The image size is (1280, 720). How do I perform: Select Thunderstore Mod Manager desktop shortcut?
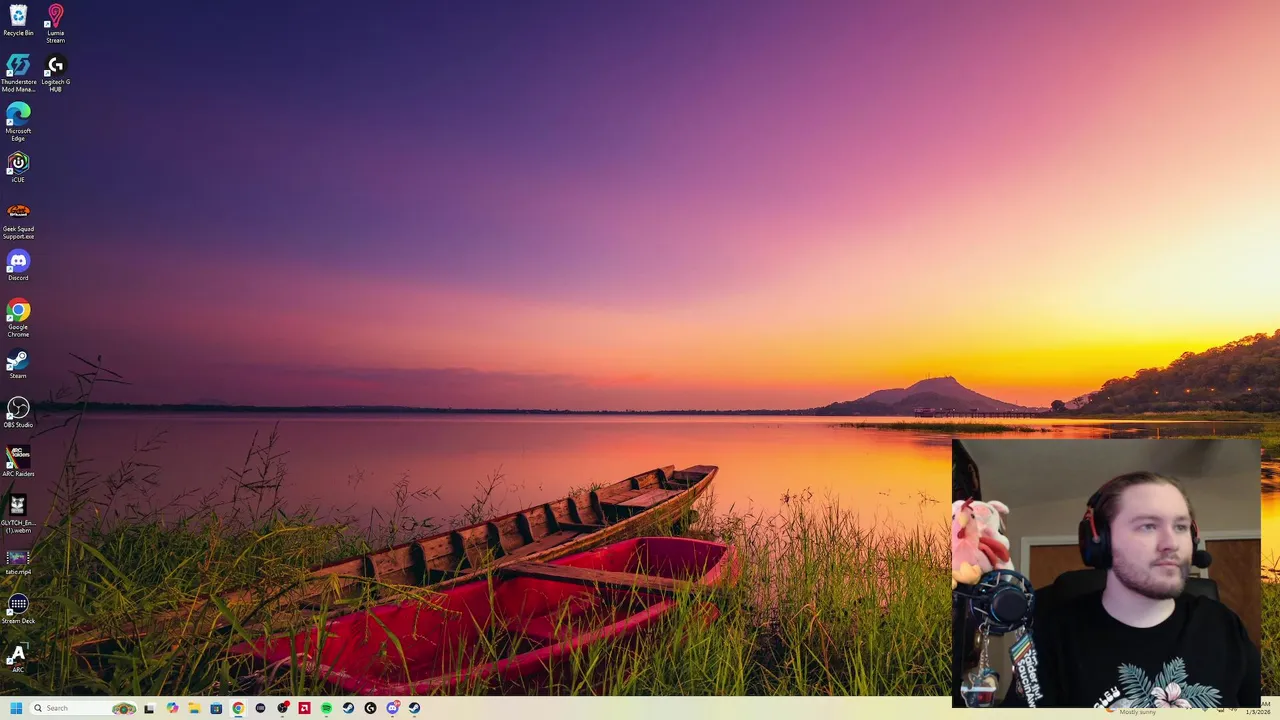tap(18, 72)
